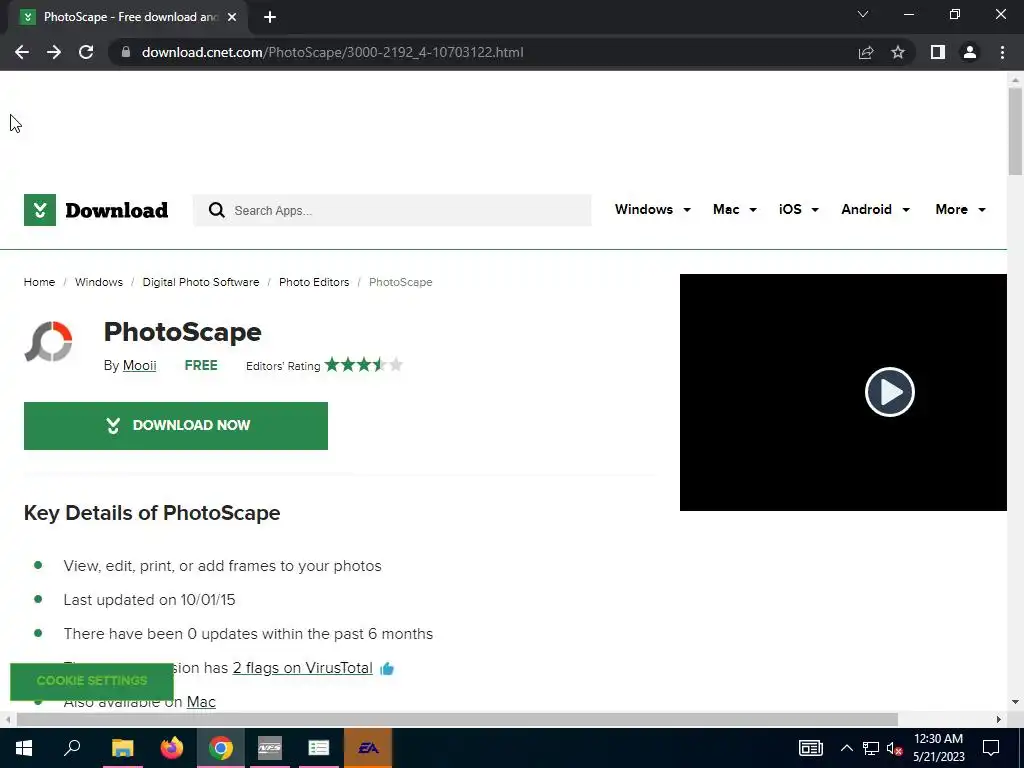Click the FREE price label

click(201, 365)
